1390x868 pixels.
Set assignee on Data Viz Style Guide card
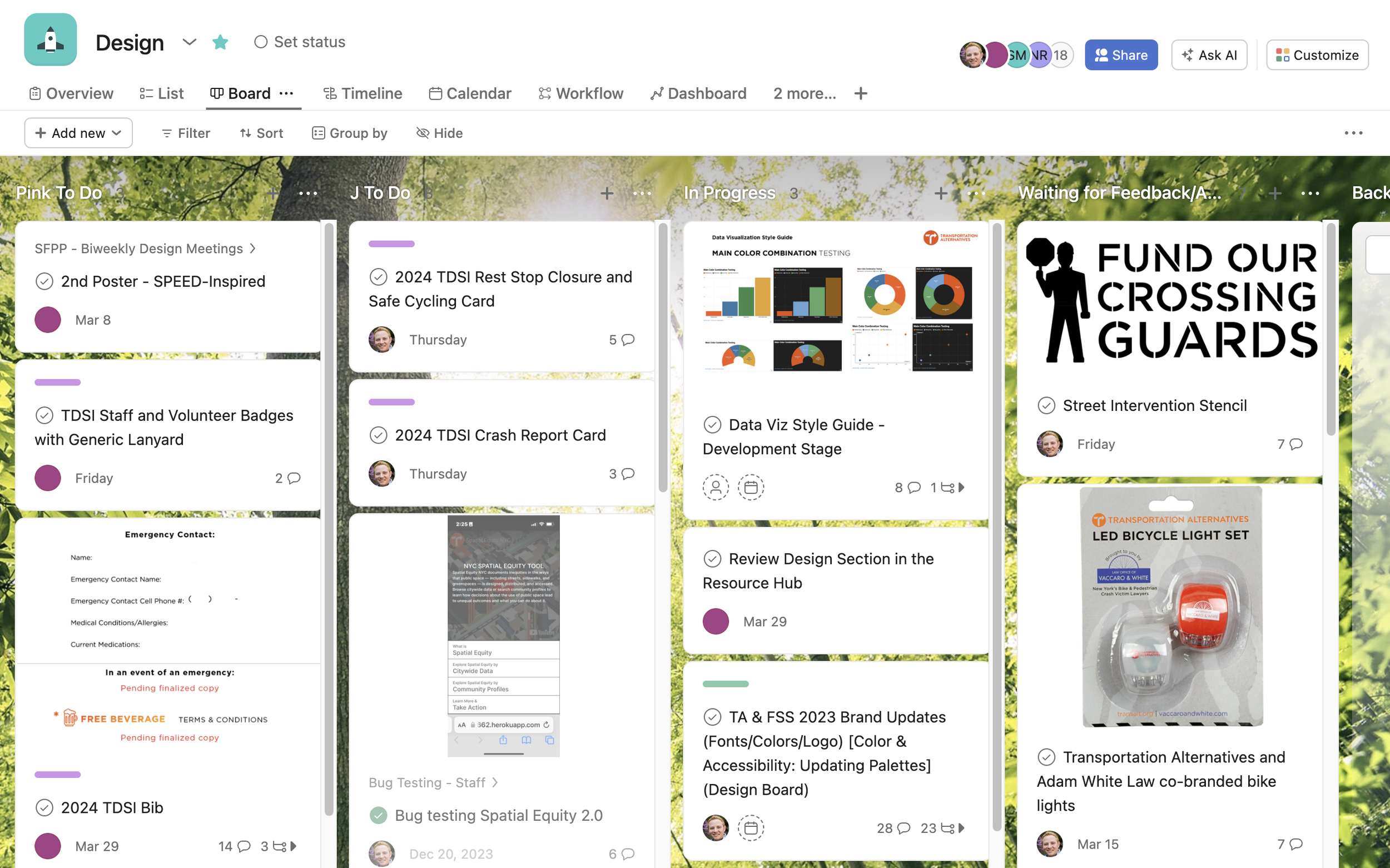716,487
